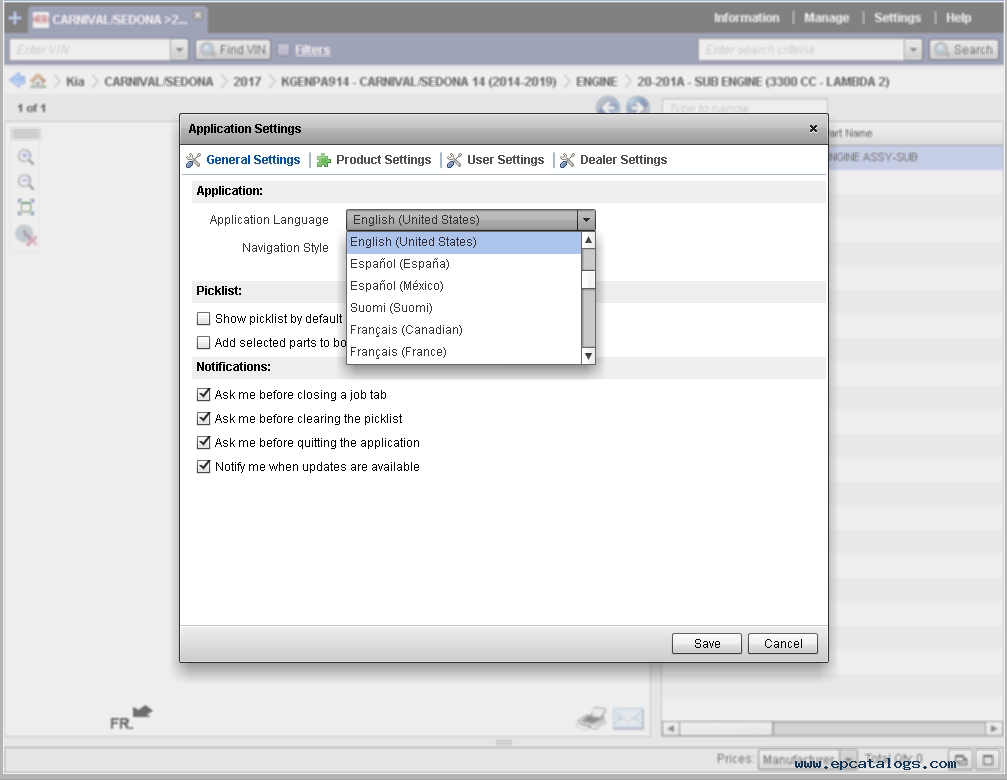Click the KGENPA914 catalog breadcrumb
The height and width of the screenshot is (780, 1007).
tap(419, 82)
